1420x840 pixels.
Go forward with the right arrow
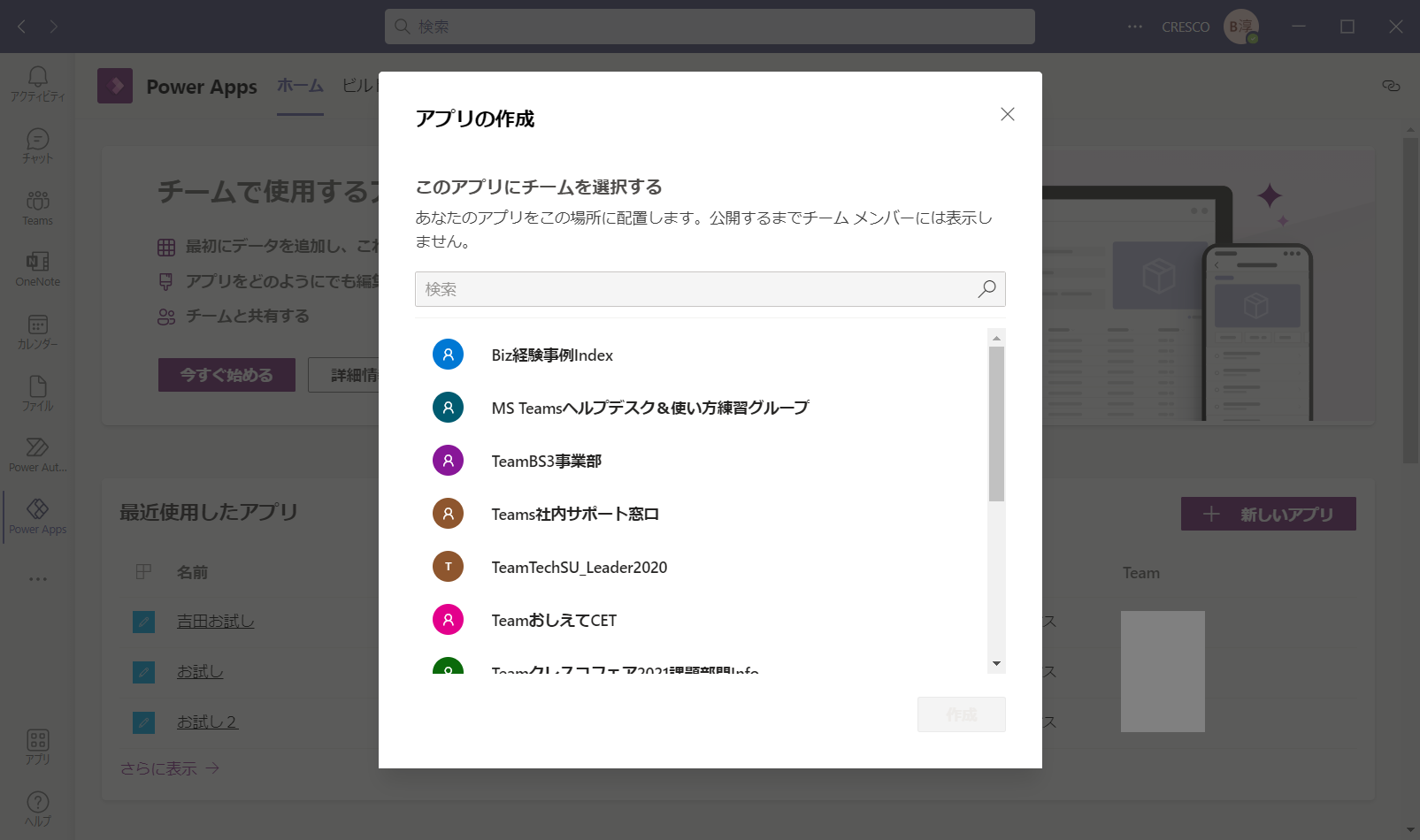[54, 27]
